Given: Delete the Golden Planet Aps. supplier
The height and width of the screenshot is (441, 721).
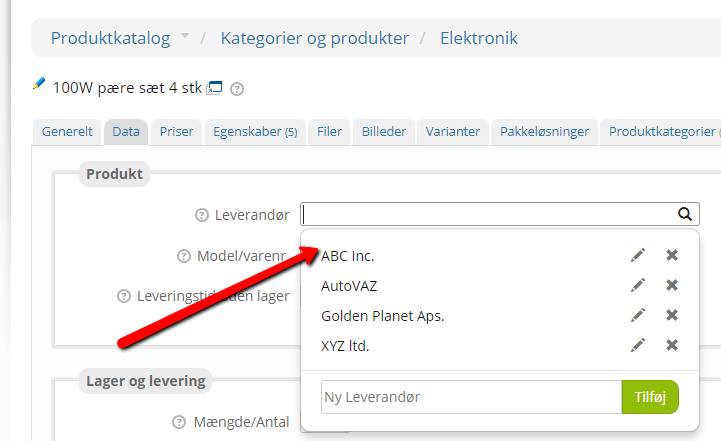Looking at the screenshot, I should (x=672, y=315).
